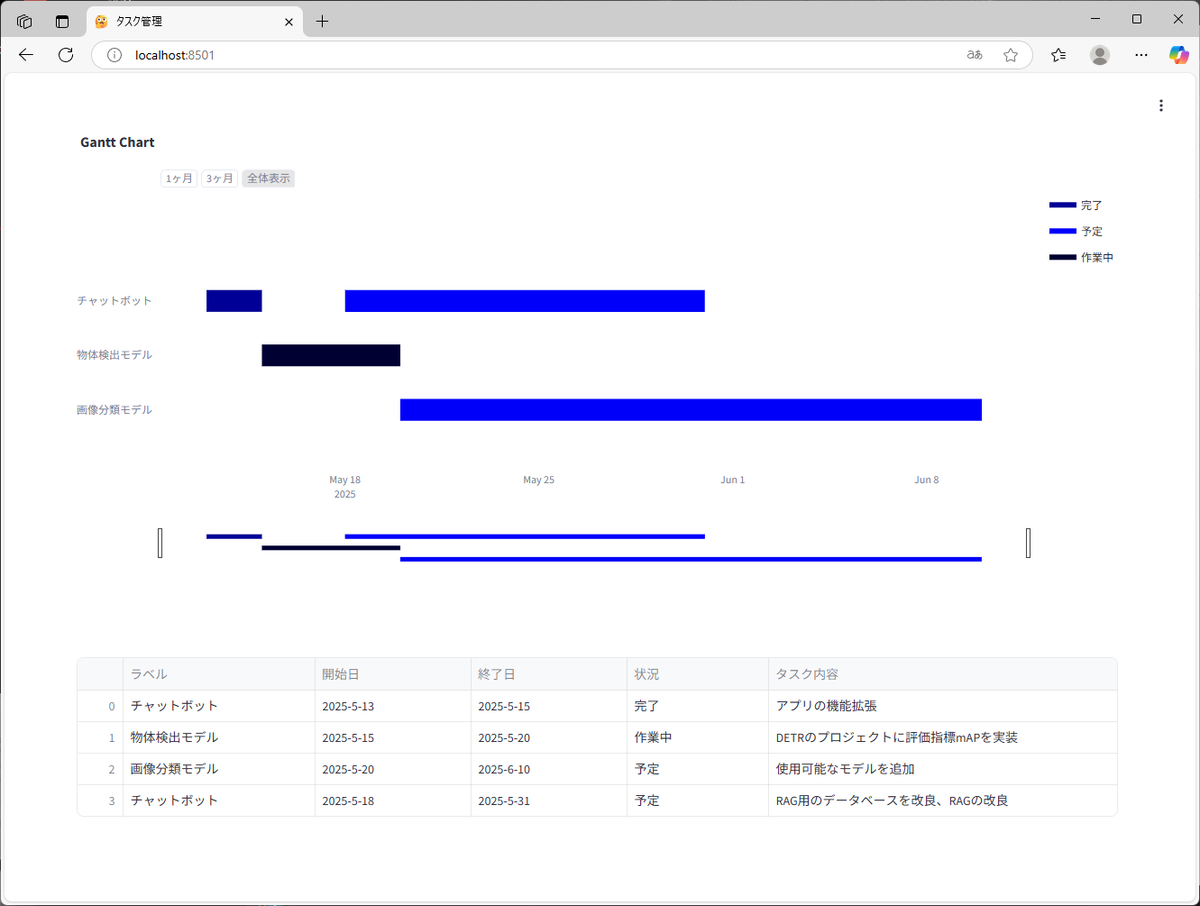1200x906 pixels.
Task: Click the RAG用のデータベースを改良 cell
Action: [942, 800]
